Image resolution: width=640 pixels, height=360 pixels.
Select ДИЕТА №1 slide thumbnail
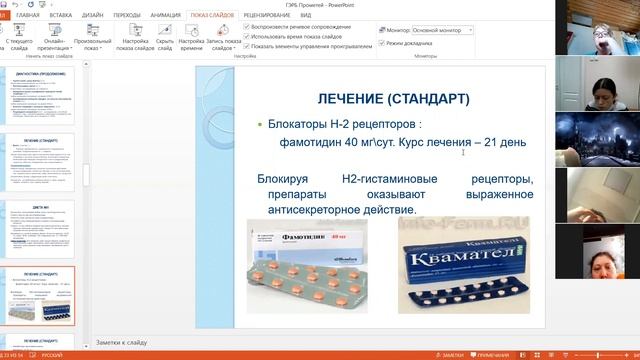(x=38, y=229)
